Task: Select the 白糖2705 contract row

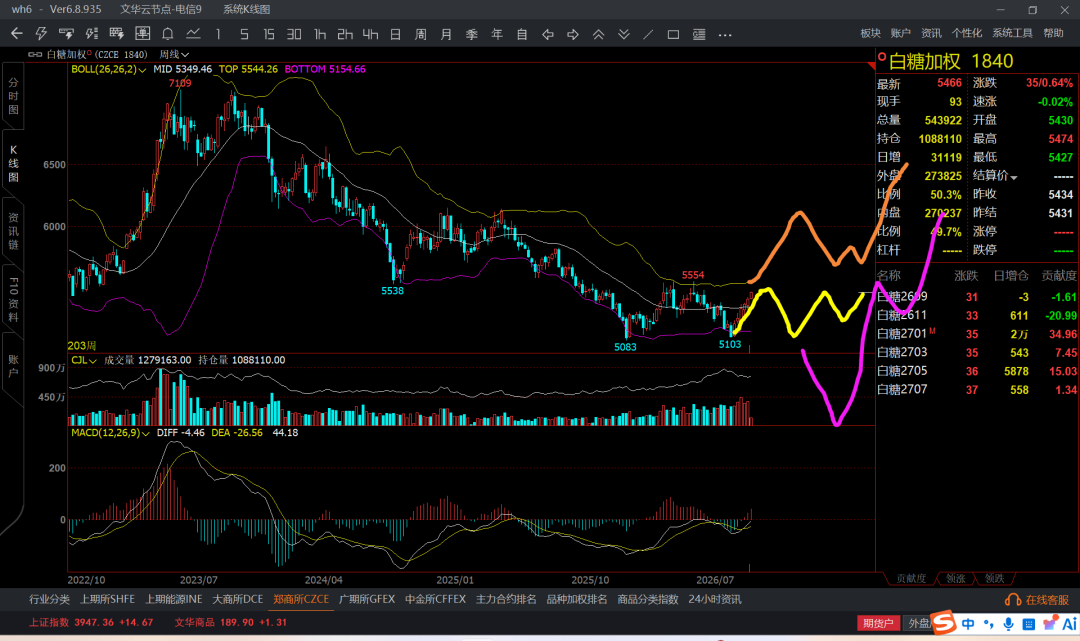Action: [976, 370]
